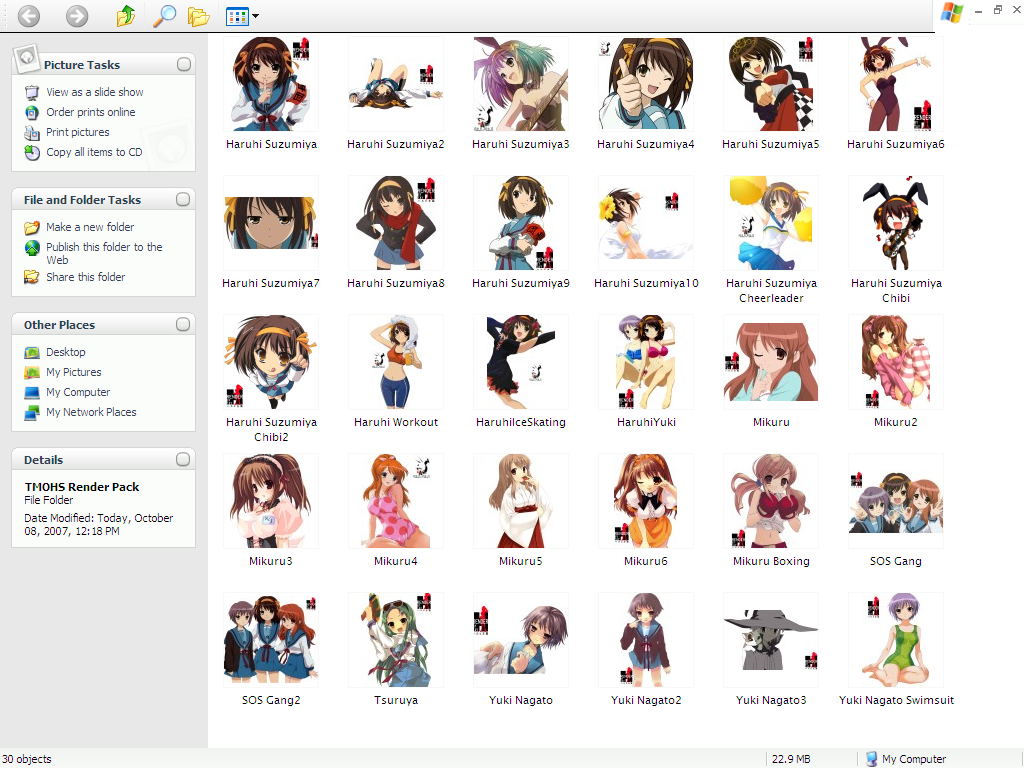Select Haruhi Suzumiya10 thumbnail
Screen dimensions: 1024x768
(x=646, y=223)
